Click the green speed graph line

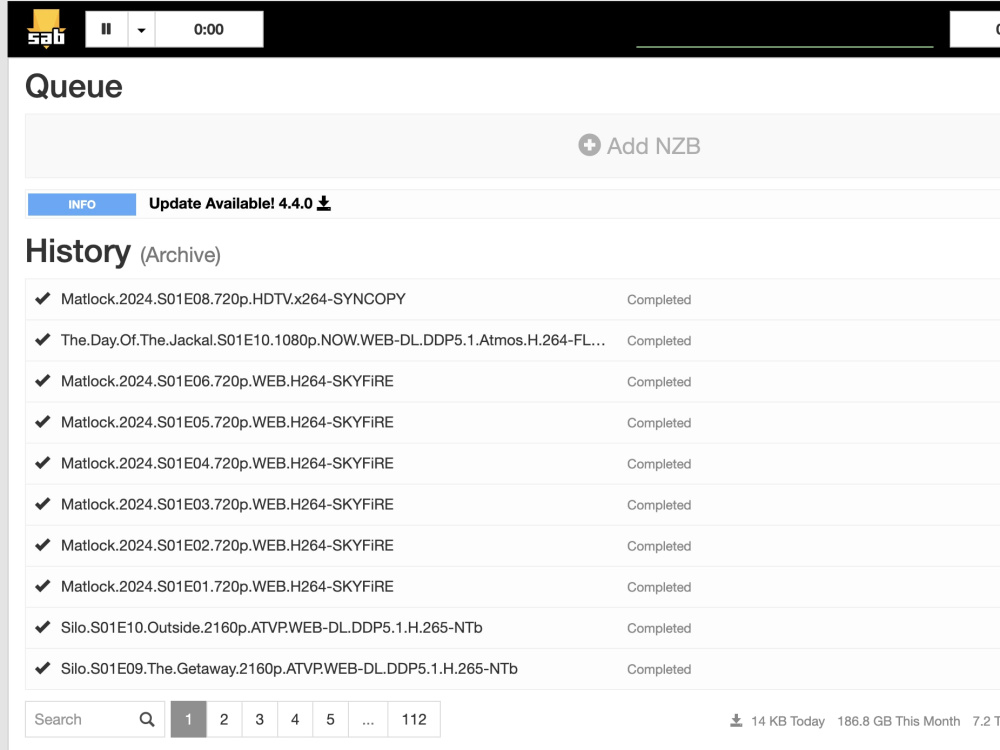click(x=784, y=47)
